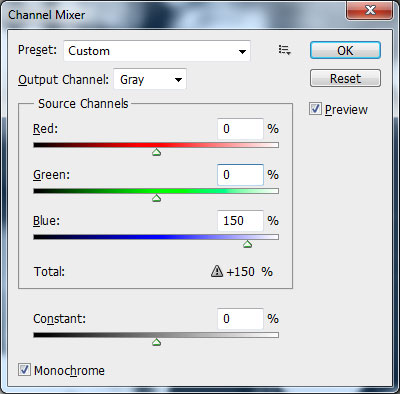
Task: Click the warning triangle icon beside Total
Action: tap(217, 271)
